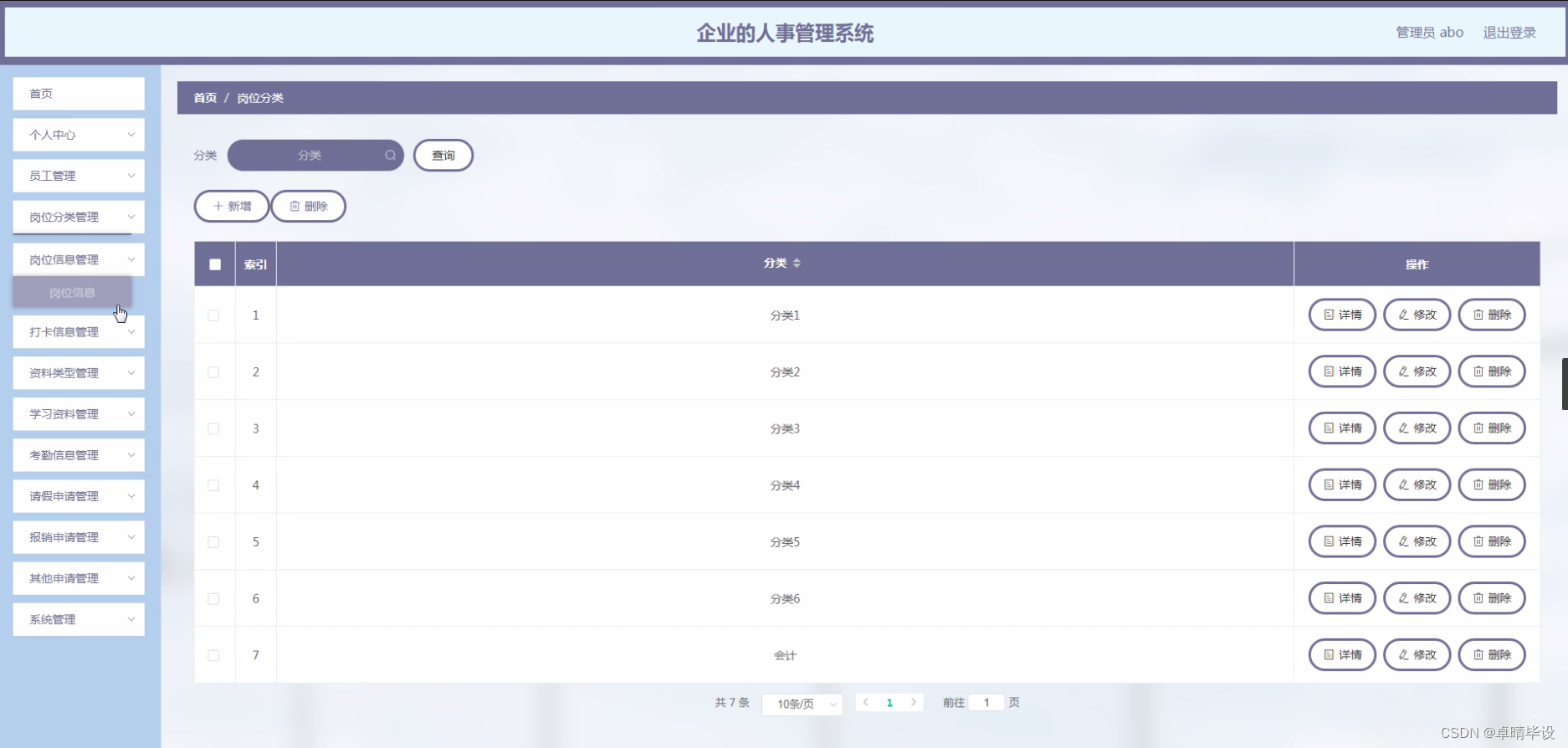View 详情 of row 分类3
1568x748 pixels.
coord(1342,428)
